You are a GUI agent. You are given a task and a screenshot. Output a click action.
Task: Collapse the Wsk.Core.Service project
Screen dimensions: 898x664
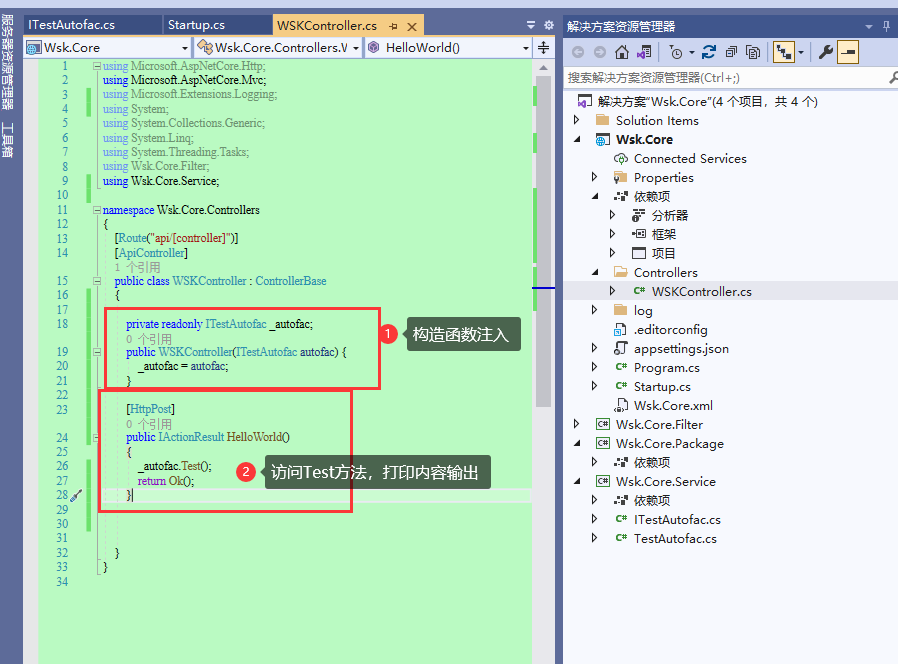[577, 481]
